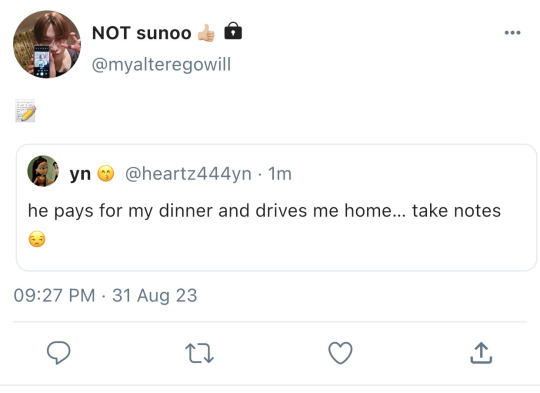Open NOT sunoo profile picture
The width and height of the screenshot is (540, 393).
click(x=47, y=44)
